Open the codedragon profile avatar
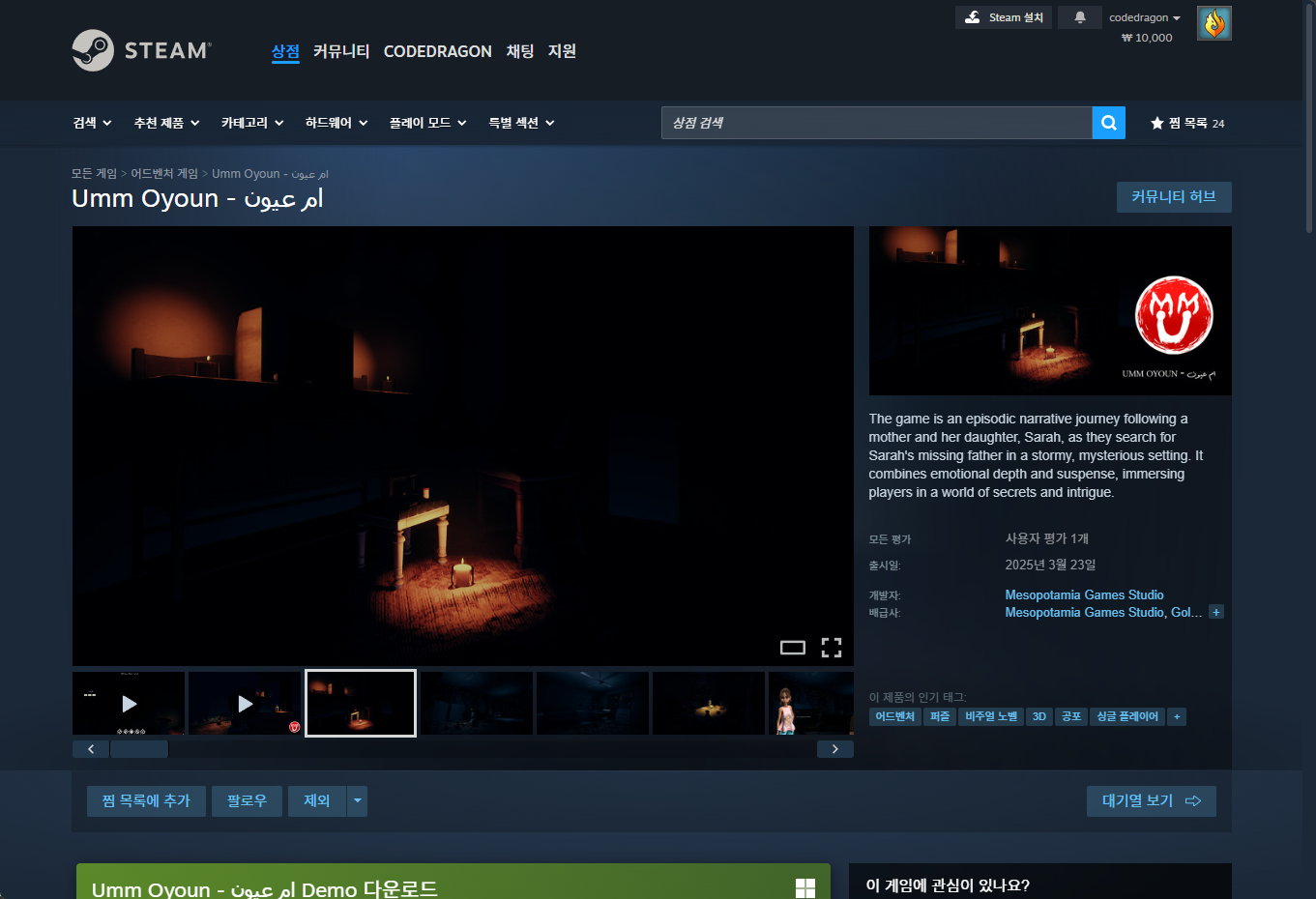The height and width of the screenshot is (899, 1316). coord(1214,23)
